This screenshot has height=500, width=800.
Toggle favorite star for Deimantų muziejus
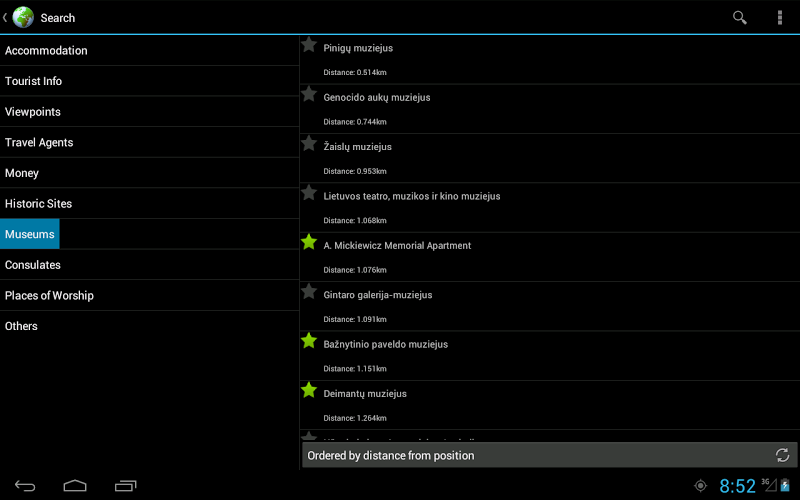[309, 390]
